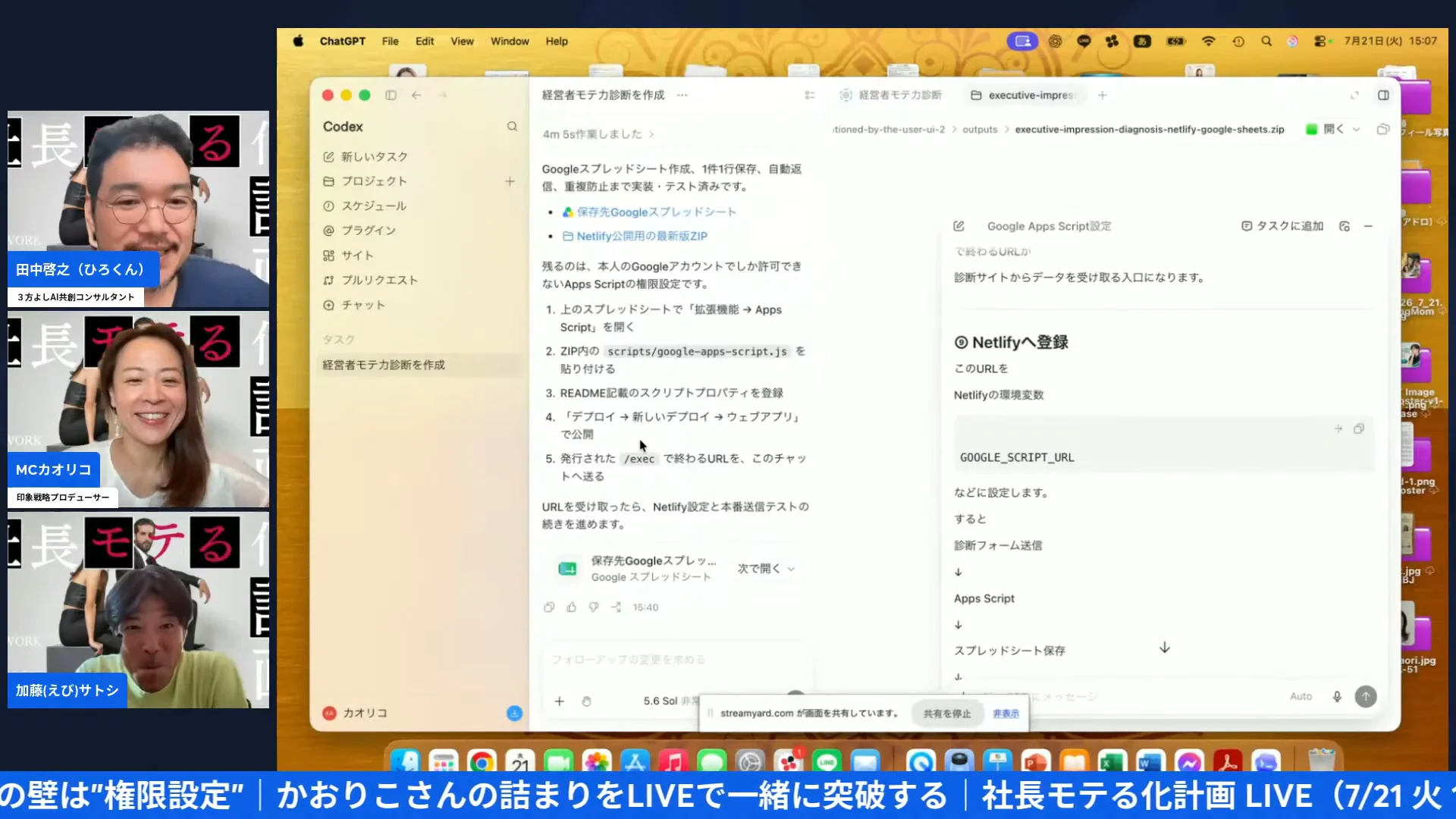Go back with the left arrow
Screen dimensions: 1456x819
coord(416,95)
